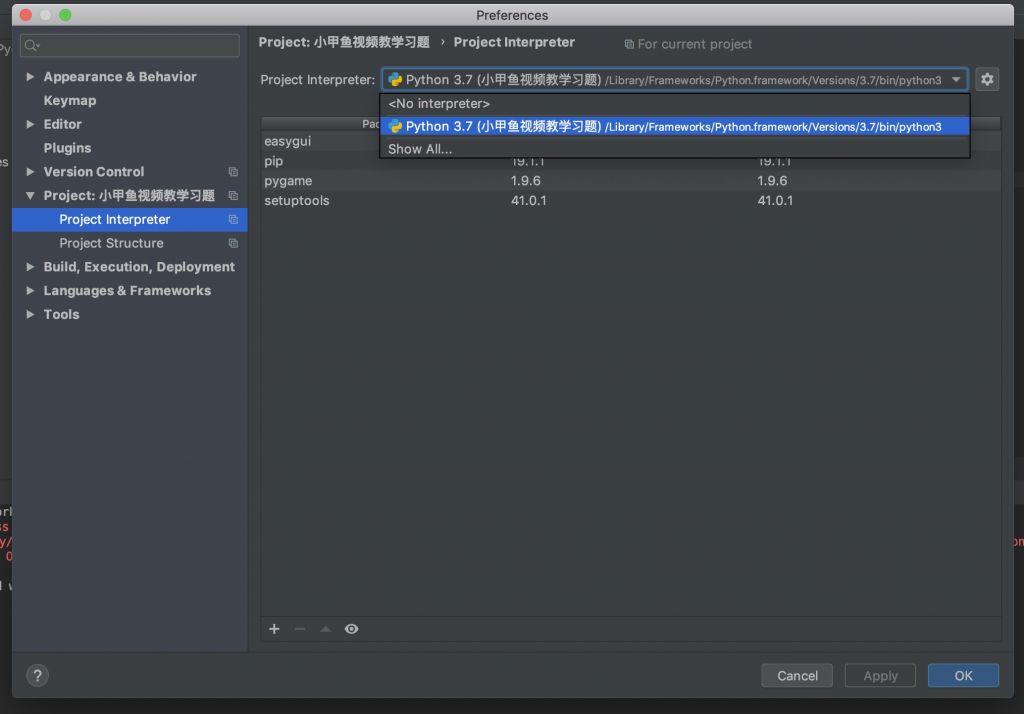This screenshot has height=714, width=1024.
Task: Click the minus icon to uninstall a package
Action: click(x=300, y=629)
